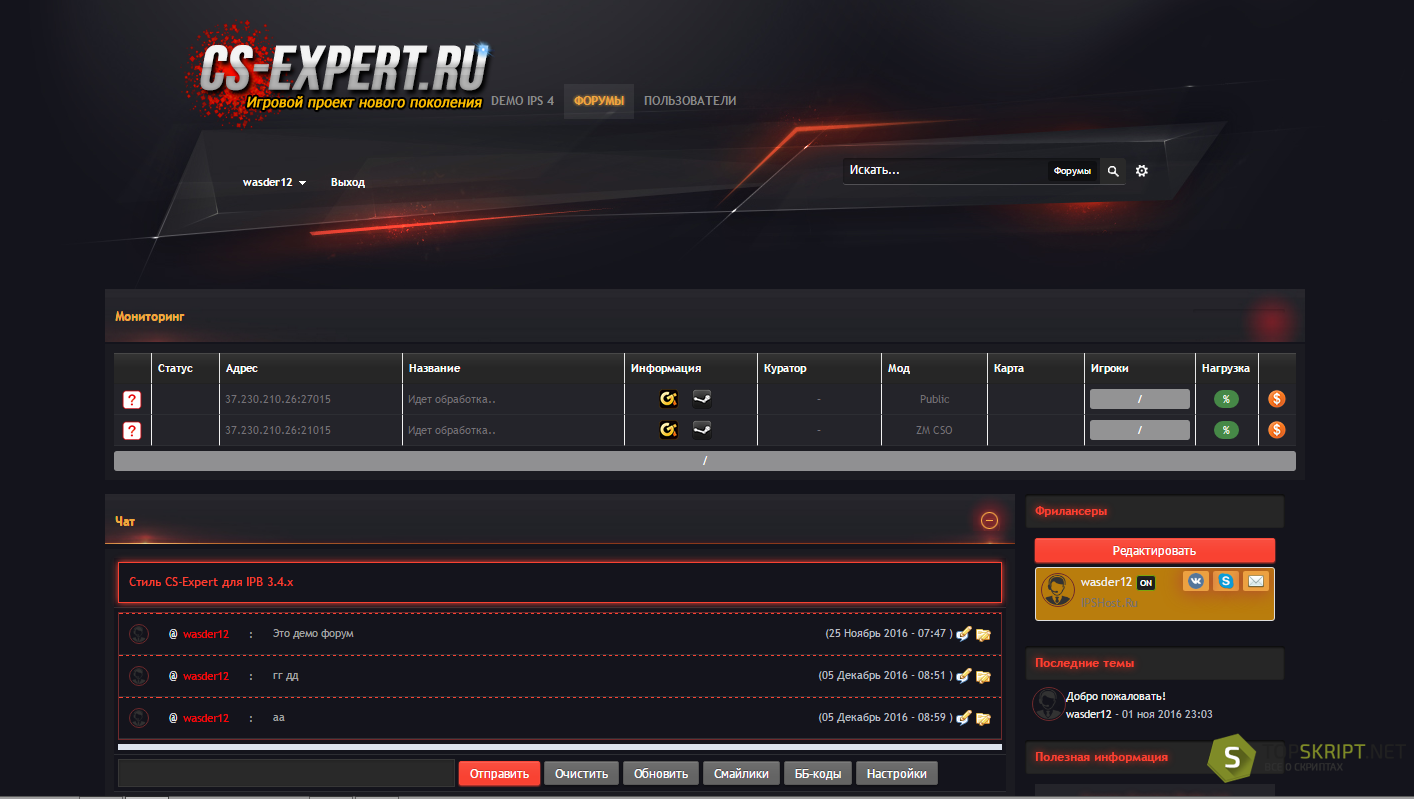Click green load percent badge for Public server

1226,399
